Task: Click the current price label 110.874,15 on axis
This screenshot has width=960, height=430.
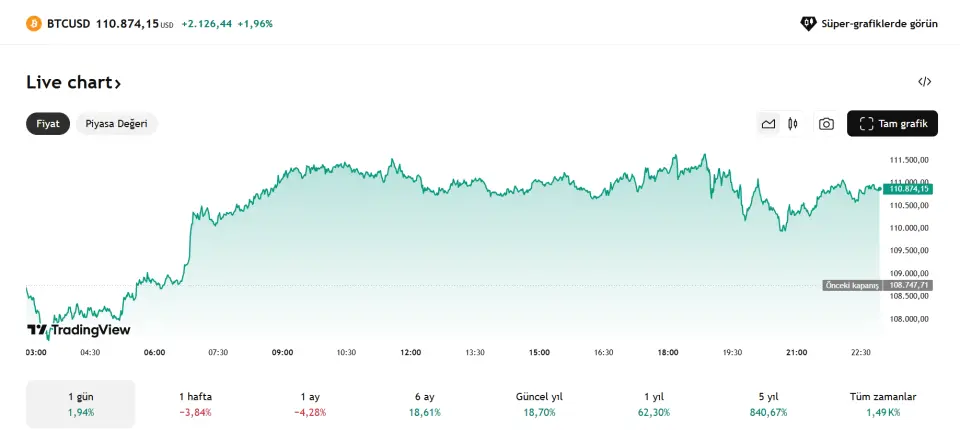Action: point(909,188)
